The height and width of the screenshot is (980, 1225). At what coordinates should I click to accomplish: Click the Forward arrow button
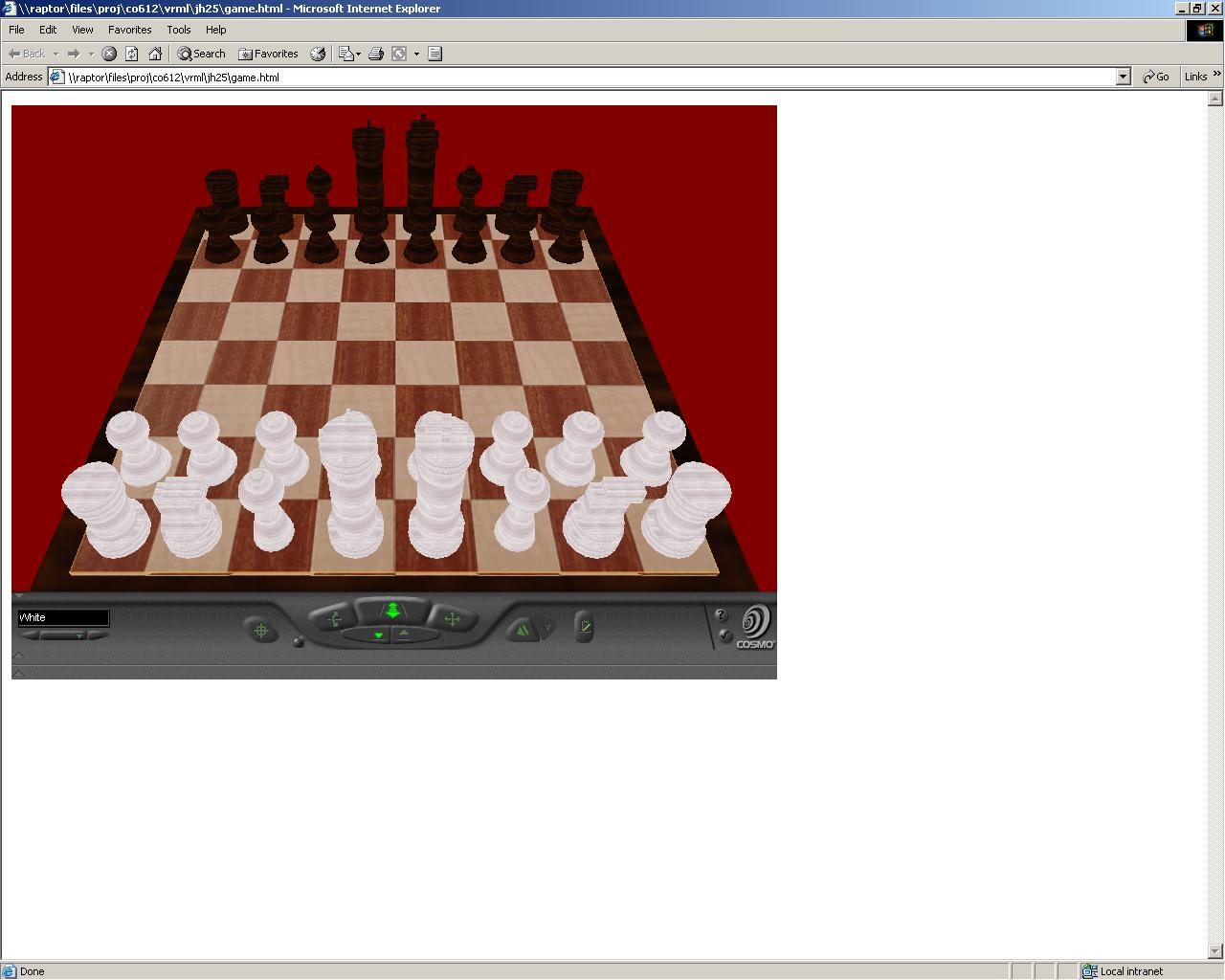(x=74, y=54)
